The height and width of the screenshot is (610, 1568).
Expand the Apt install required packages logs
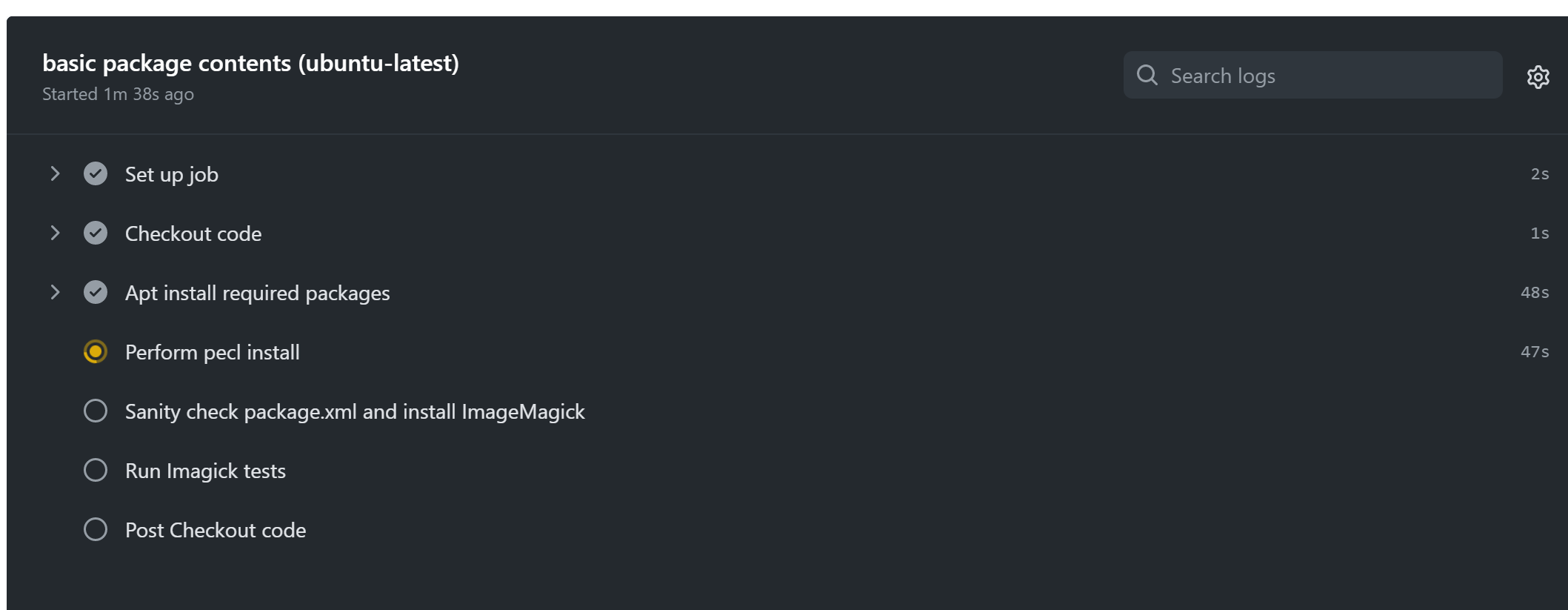tap(55, 292)
